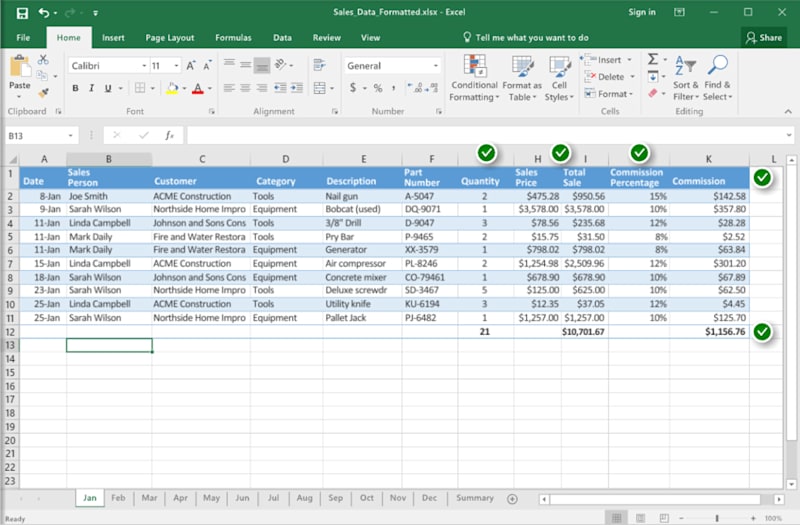Open the Feb sheet tab
Image resolution: width=800 pixels, height=525 pixels.
click(118, 498)
